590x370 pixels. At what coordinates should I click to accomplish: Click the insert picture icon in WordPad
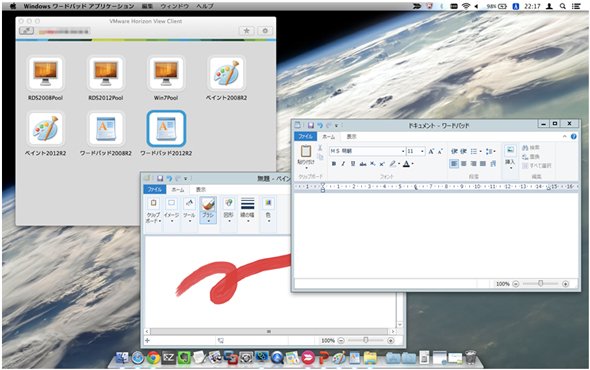(510, 150)
